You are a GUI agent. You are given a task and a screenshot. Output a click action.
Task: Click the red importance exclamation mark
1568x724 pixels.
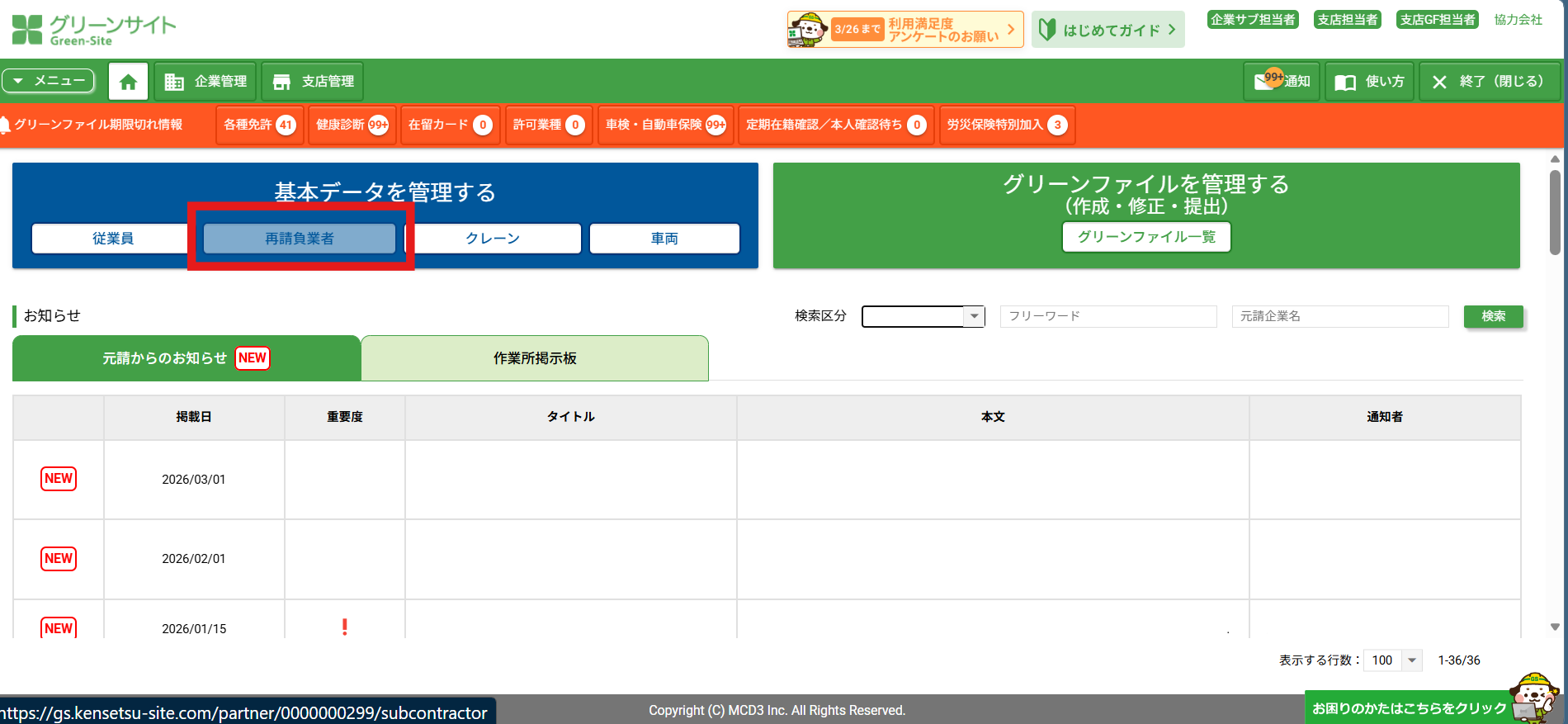(344, 627)
